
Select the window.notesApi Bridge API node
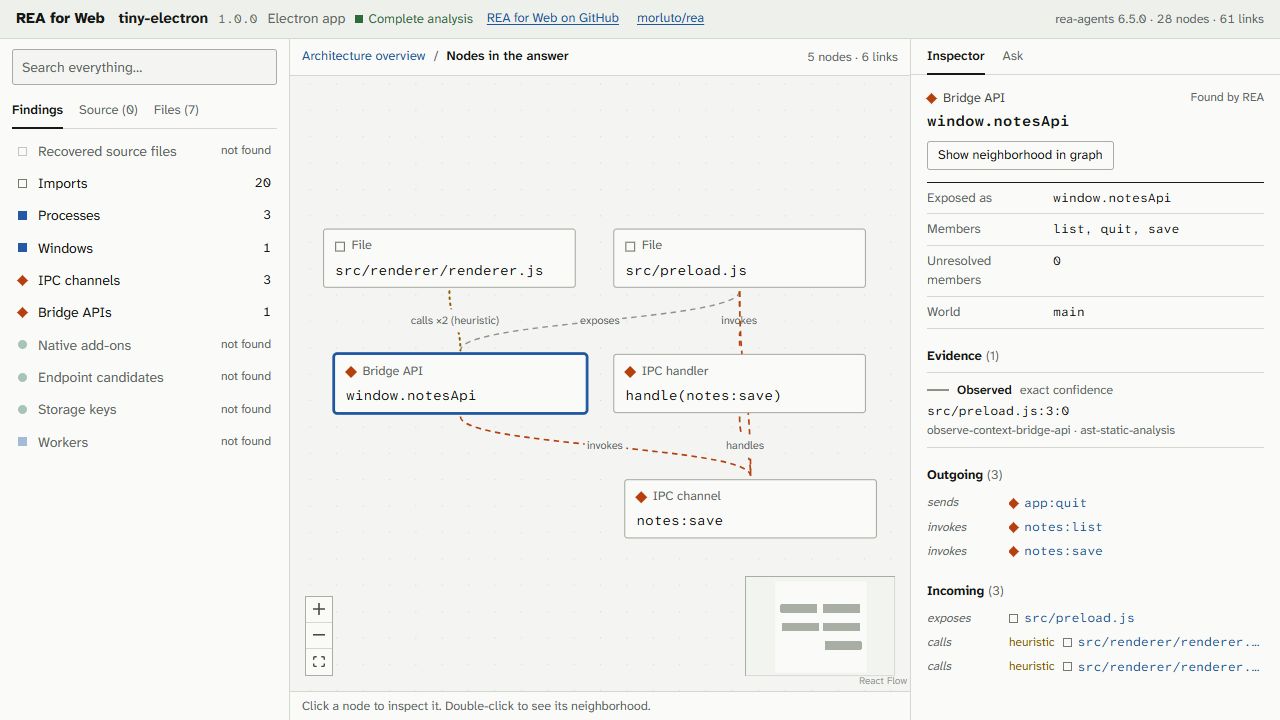[460, 383]
